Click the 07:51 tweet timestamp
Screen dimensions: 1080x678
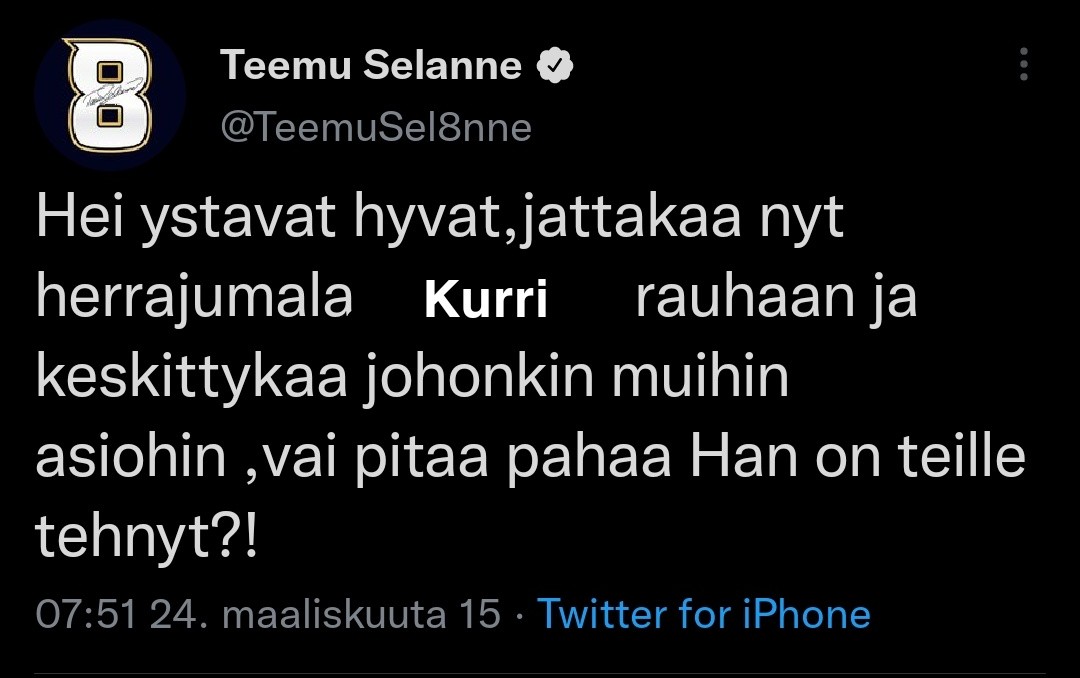coord(87,613)
